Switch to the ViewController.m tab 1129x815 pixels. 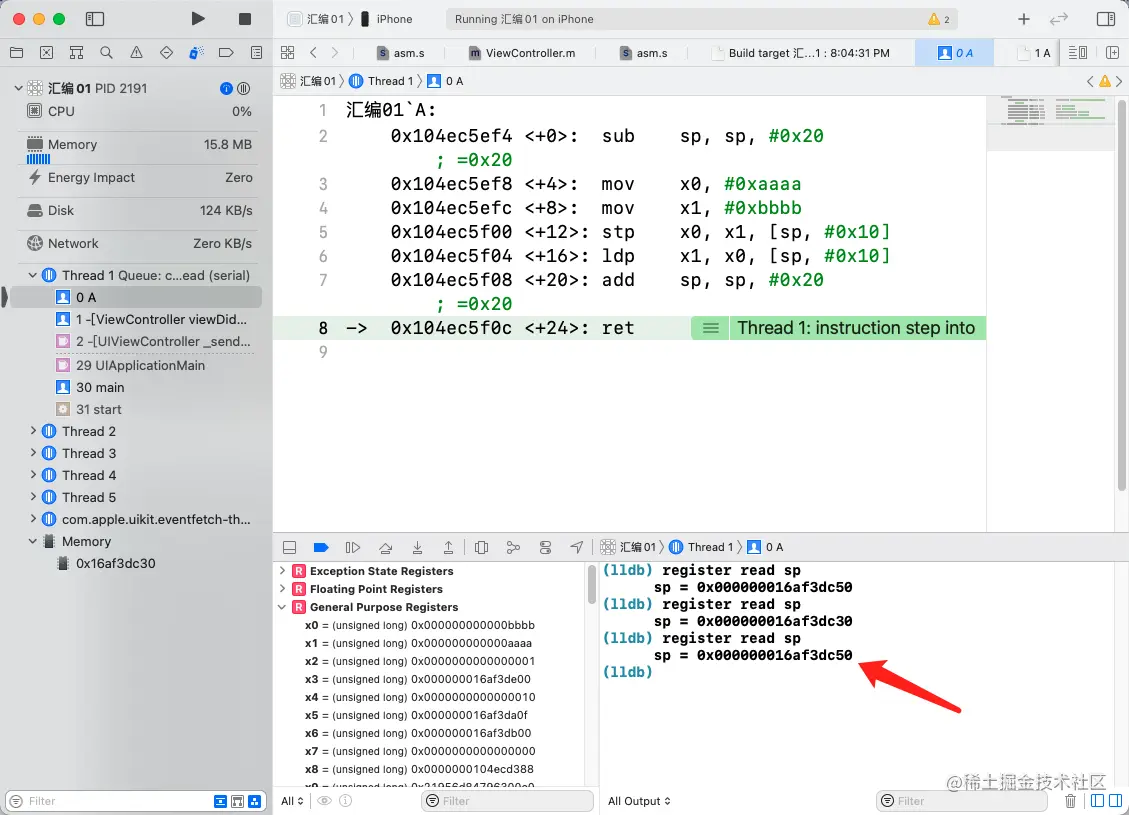[x=523, y=53]
